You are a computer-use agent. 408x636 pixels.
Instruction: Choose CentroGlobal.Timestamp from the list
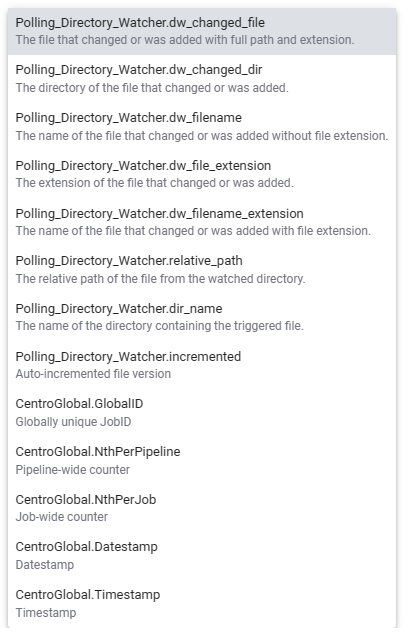[202, 604]
